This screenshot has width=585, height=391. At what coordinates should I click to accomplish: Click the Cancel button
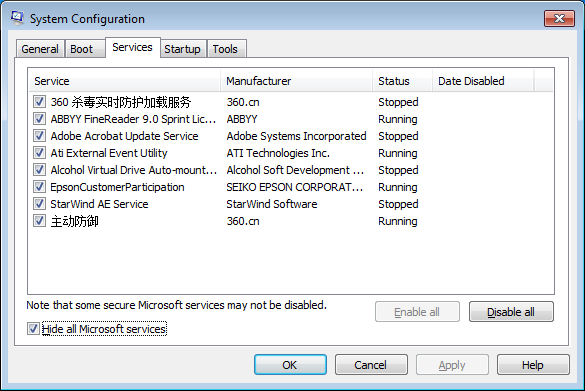(371, 365)
